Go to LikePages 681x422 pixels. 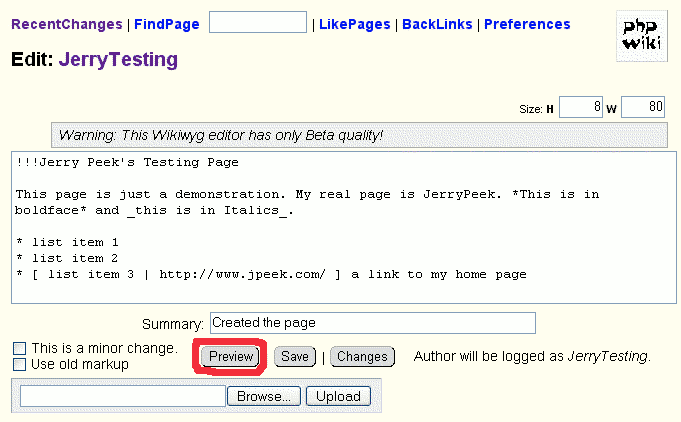point(354,24)
